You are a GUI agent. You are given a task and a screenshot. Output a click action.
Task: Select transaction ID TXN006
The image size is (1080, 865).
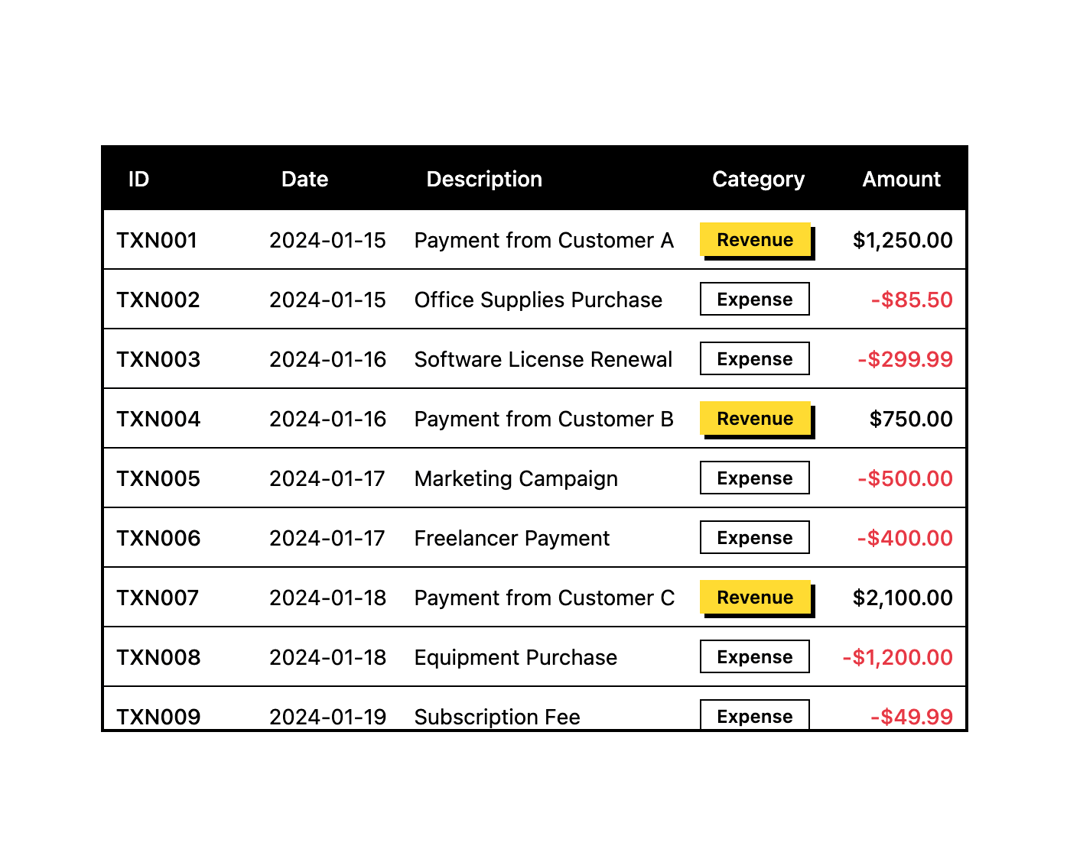tap(158, 538)
